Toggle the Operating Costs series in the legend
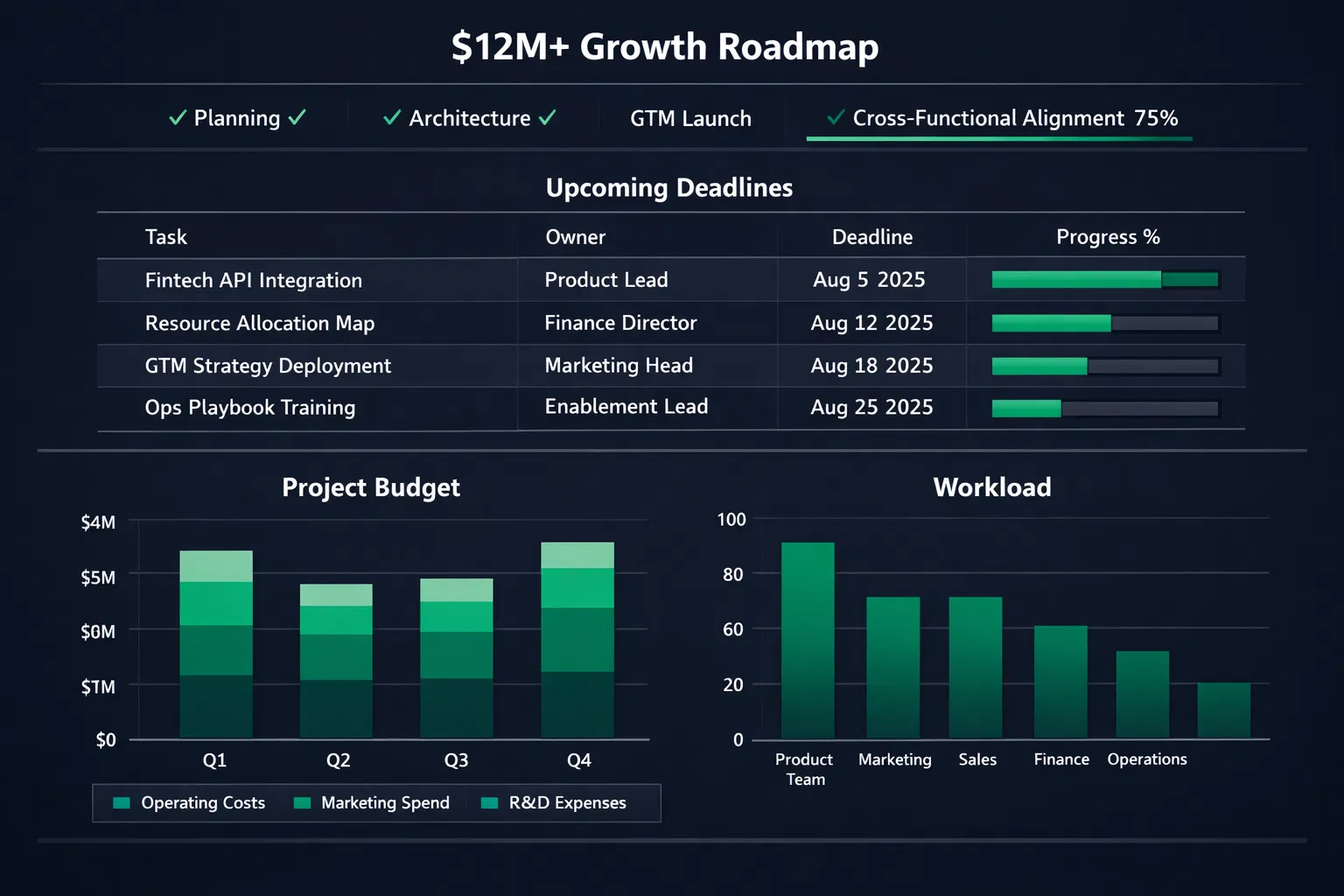This screenshot has height=896, width=1344. point(203,802)
